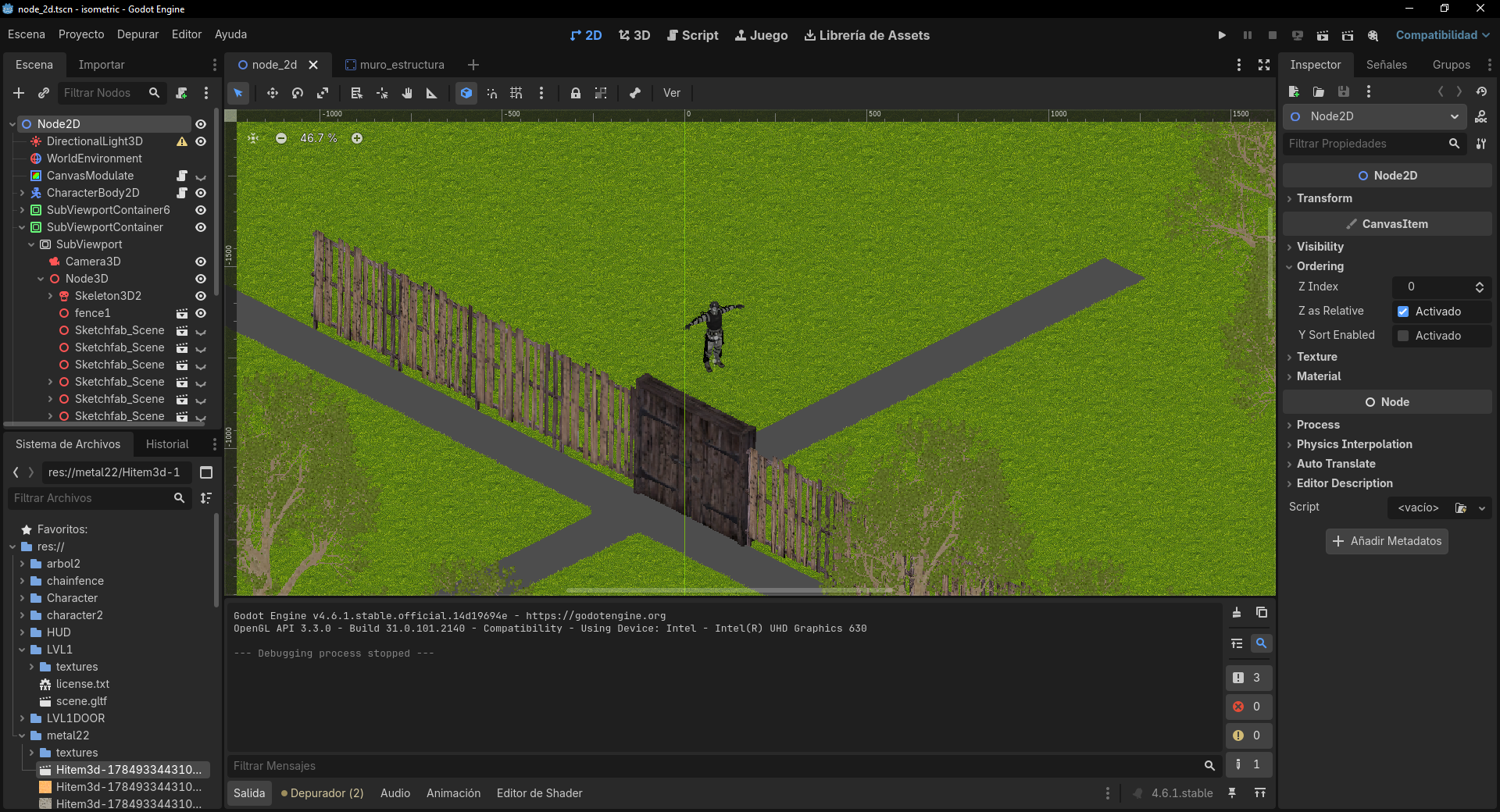Toggle Z as Relative checkbox
This screenshot has height=812, width=1500.
point(1403,312)
